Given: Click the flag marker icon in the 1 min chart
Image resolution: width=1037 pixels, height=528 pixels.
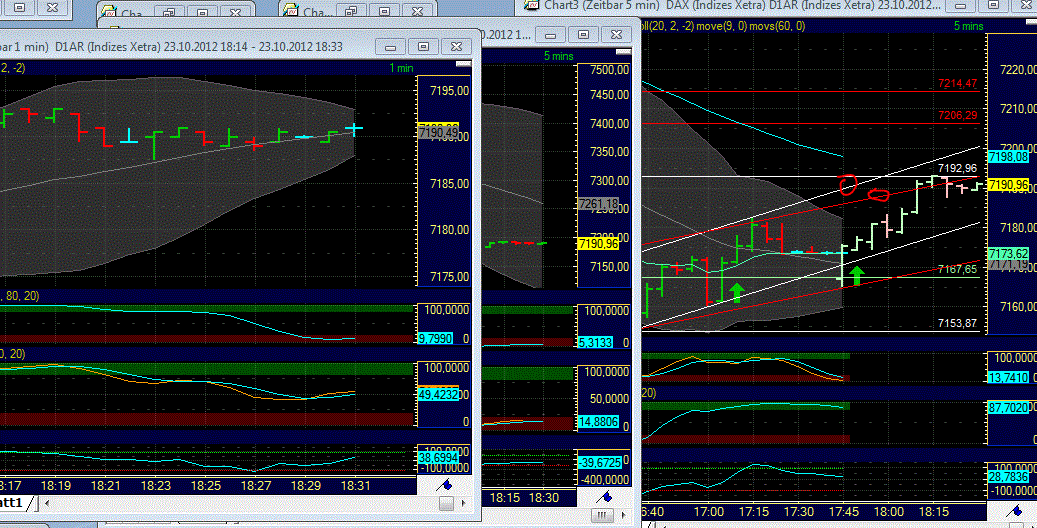Looking at the screenshot, I should pyautogui.click(x=446, y=486).
